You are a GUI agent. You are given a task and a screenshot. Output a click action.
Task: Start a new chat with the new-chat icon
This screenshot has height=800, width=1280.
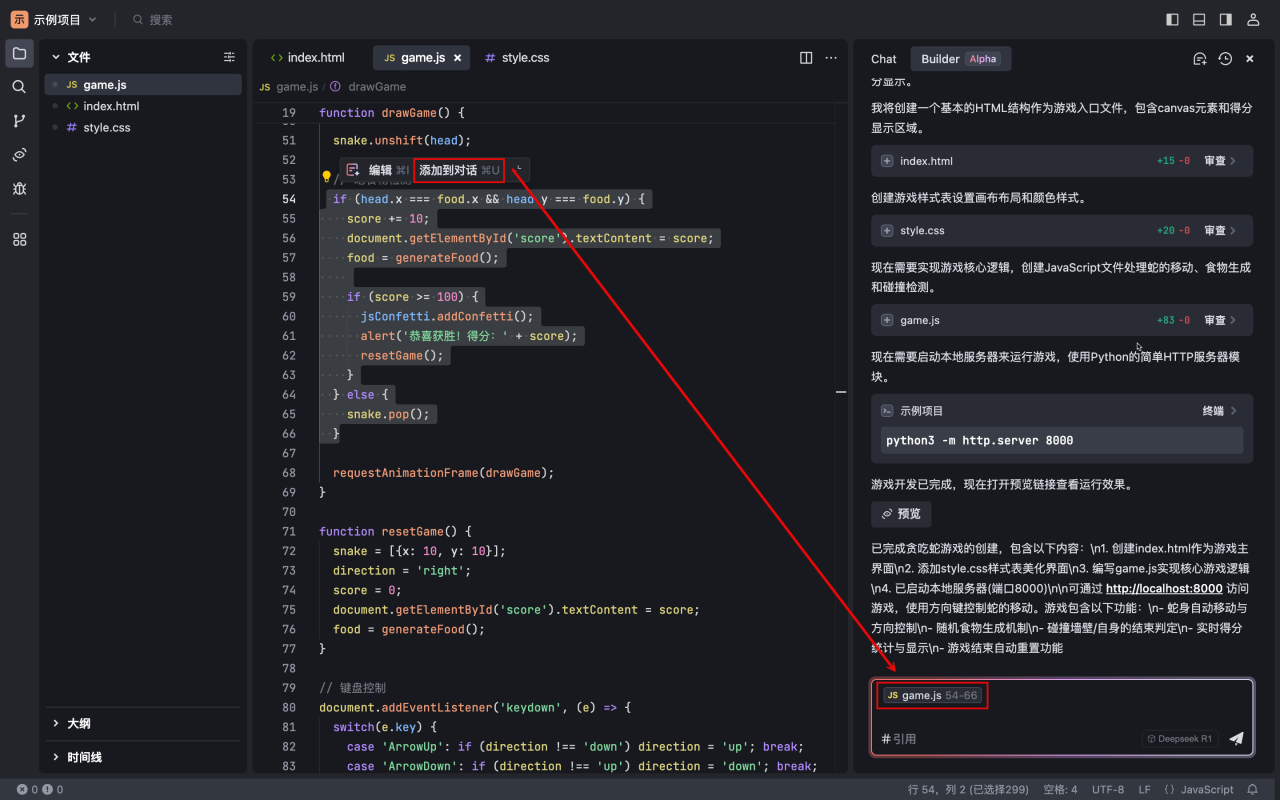pos(1200,58)
